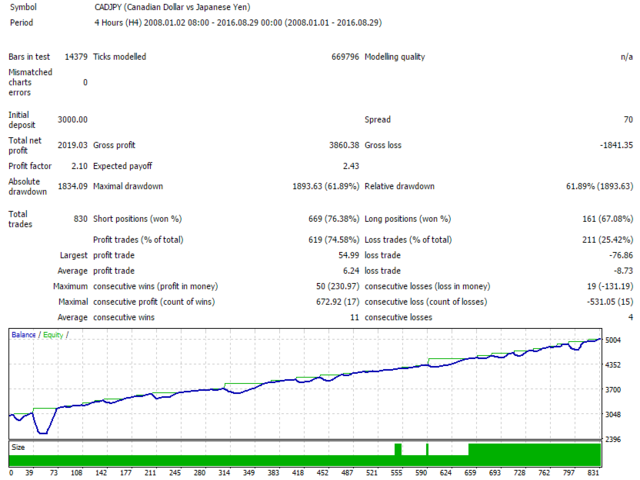Screen dimensions: 640x480
Task: Click the Profit factor value 2.10
Action: point(79,166)
